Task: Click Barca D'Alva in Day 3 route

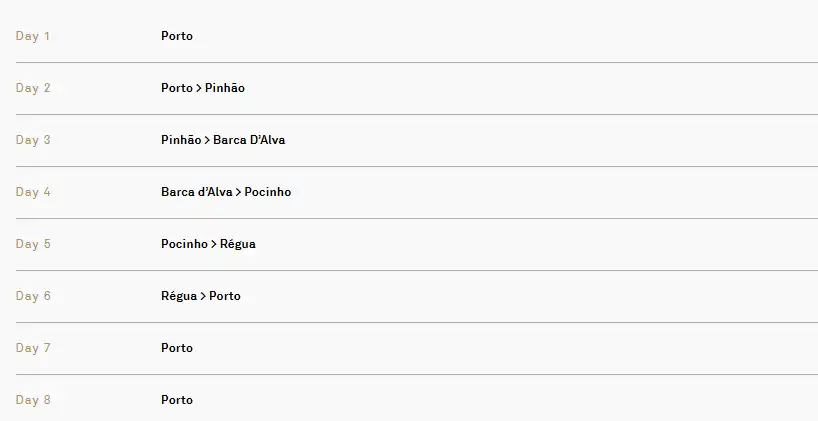Action: tap(249, 140)
